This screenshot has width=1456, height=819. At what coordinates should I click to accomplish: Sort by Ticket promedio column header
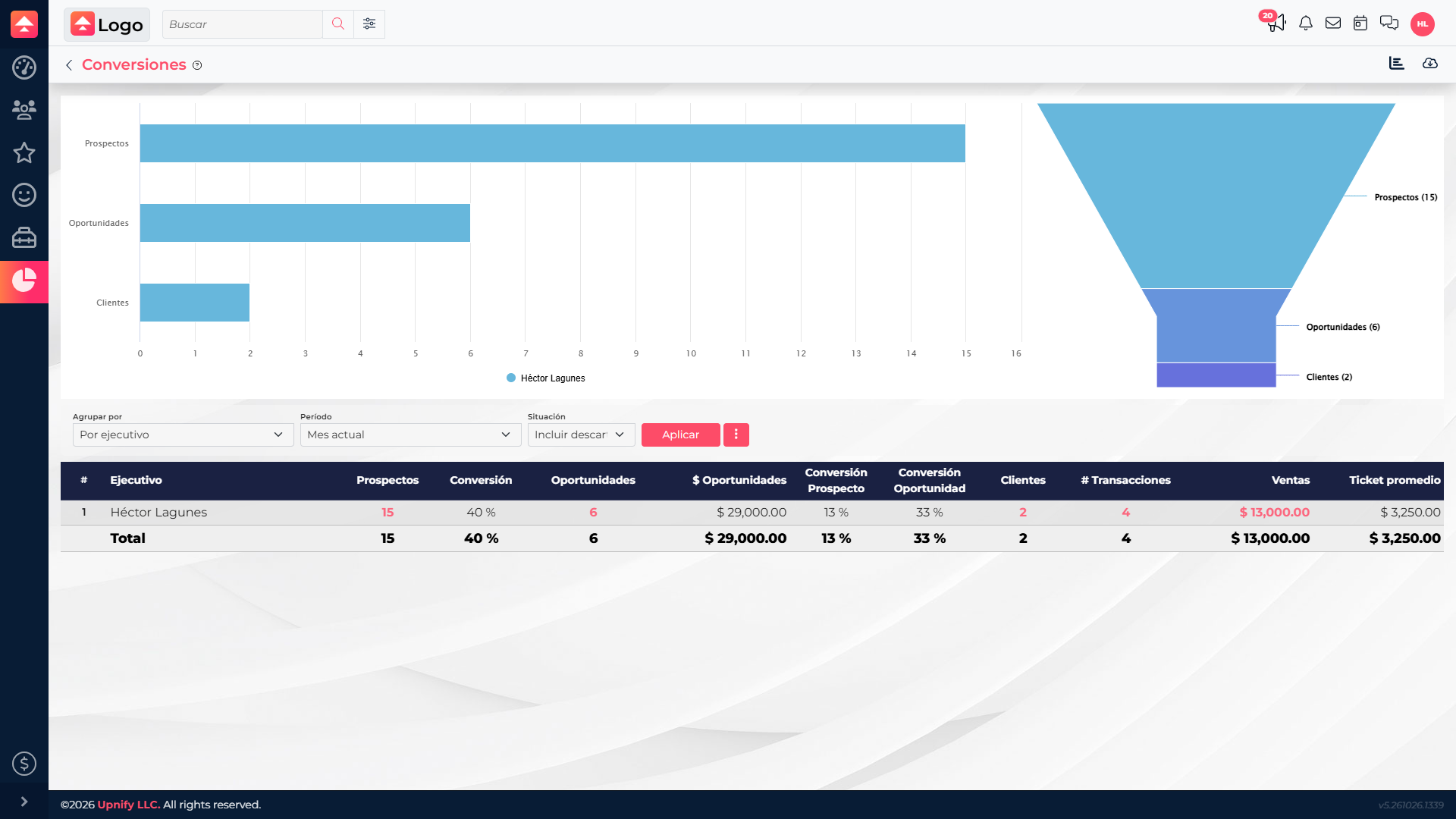[1394, 480]
